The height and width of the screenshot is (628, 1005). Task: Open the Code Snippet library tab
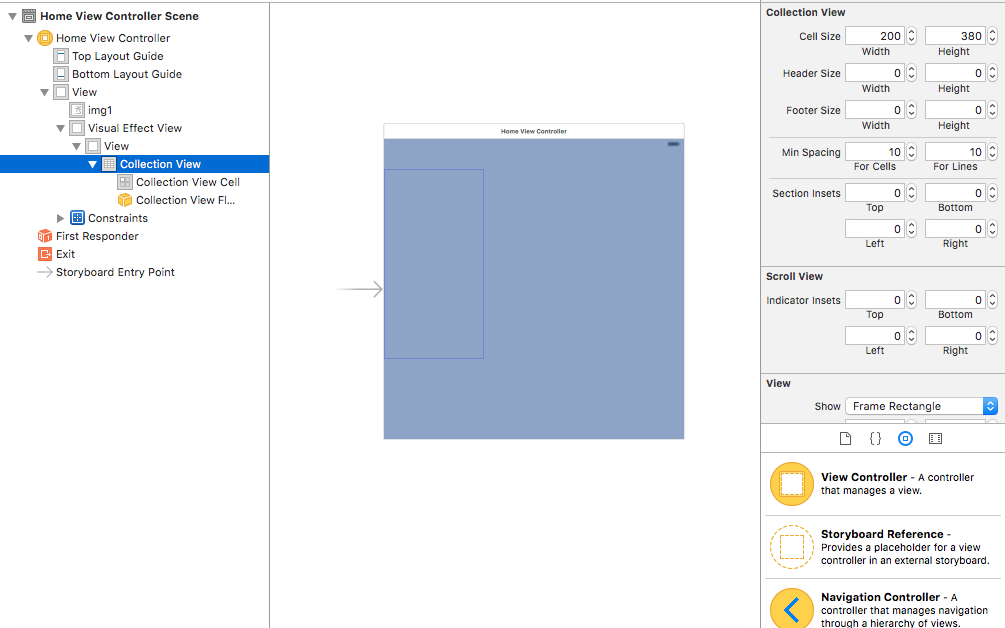coord(875,438)
